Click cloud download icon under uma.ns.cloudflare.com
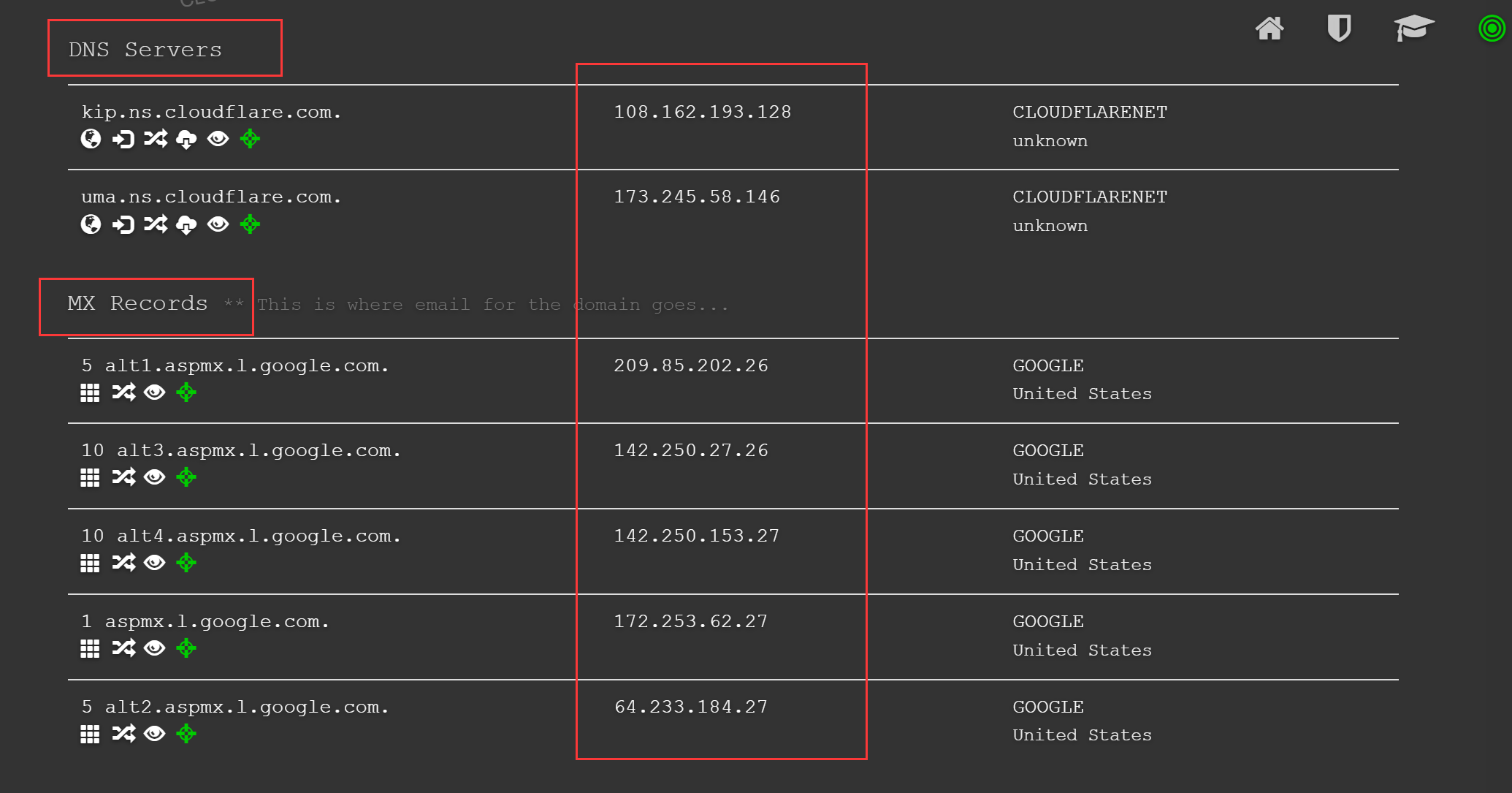 coord(186,224)
